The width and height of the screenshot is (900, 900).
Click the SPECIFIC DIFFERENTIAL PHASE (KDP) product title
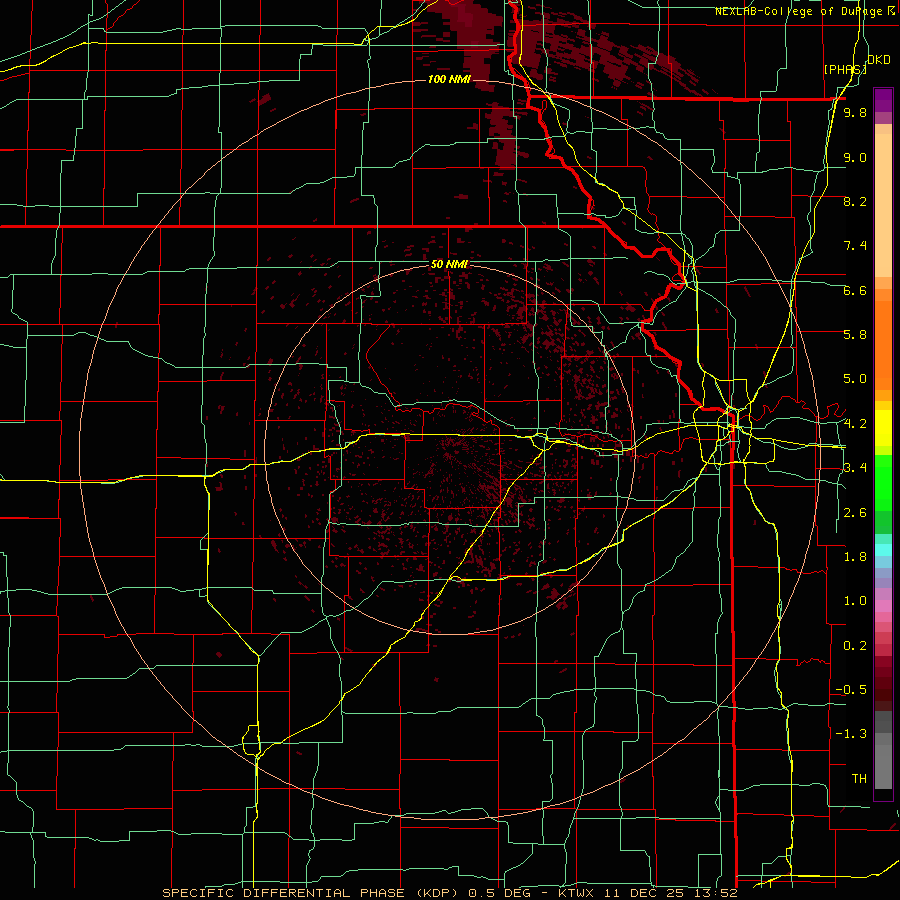(312, 893)
